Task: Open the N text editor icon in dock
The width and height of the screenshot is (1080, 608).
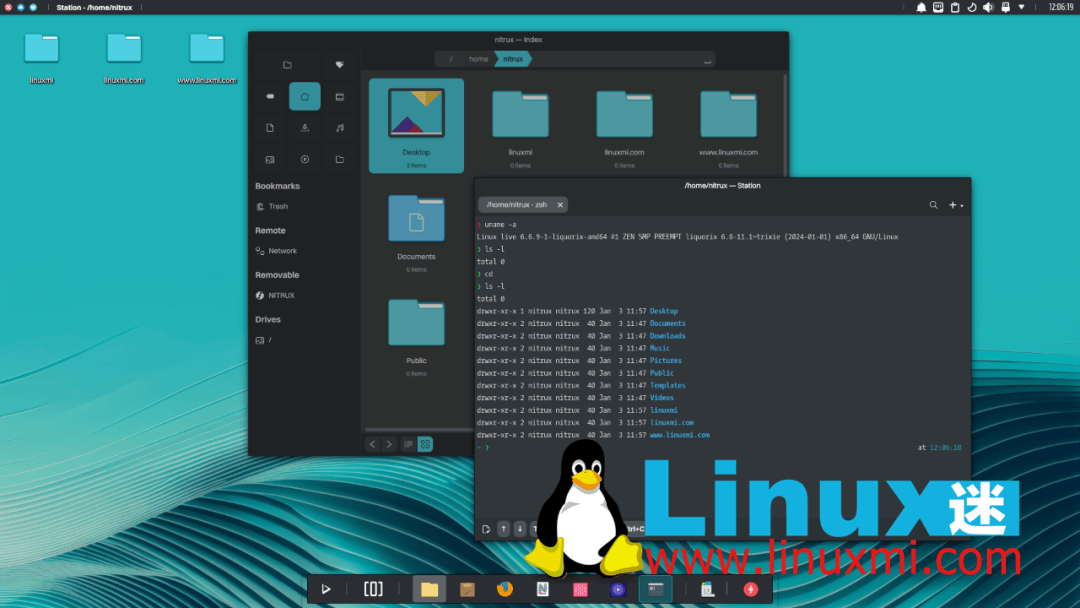Action: 543,589
